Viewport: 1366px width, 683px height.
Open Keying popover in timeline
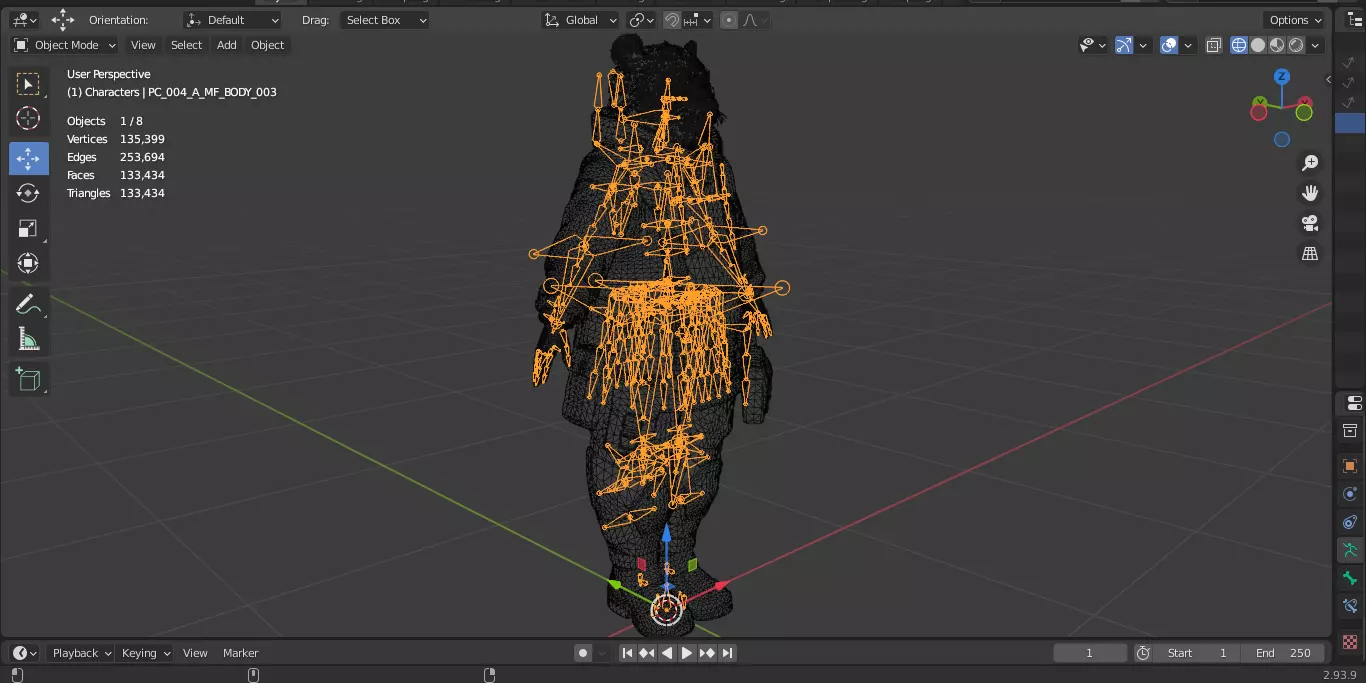[x=145, y=653]
